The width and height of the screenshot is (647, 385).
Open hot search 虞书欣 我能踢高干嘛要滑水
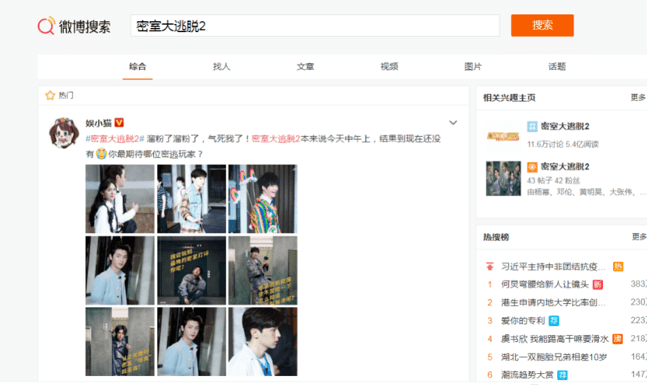click(555, 339)
